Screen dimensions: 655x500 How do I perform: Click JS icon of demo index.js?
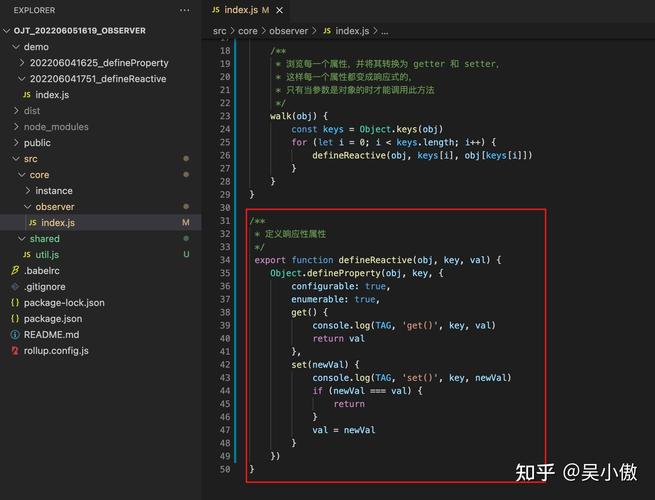[x=27, y=95]
